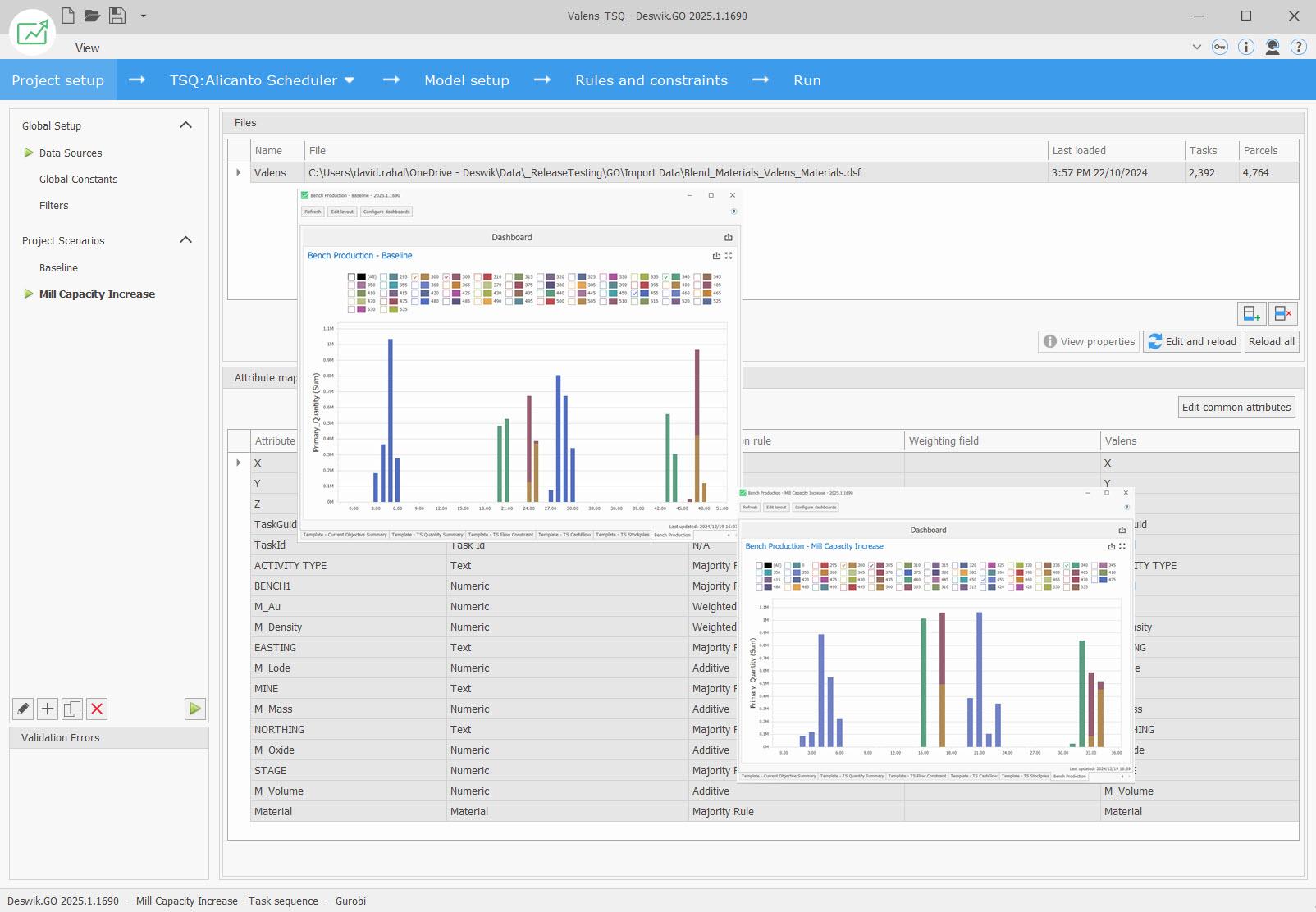Click the Mill Capacity Increase Dashboard header export icon
Image resolution: width=1316 pixels, height=912 pixels.
point(1122,530)
